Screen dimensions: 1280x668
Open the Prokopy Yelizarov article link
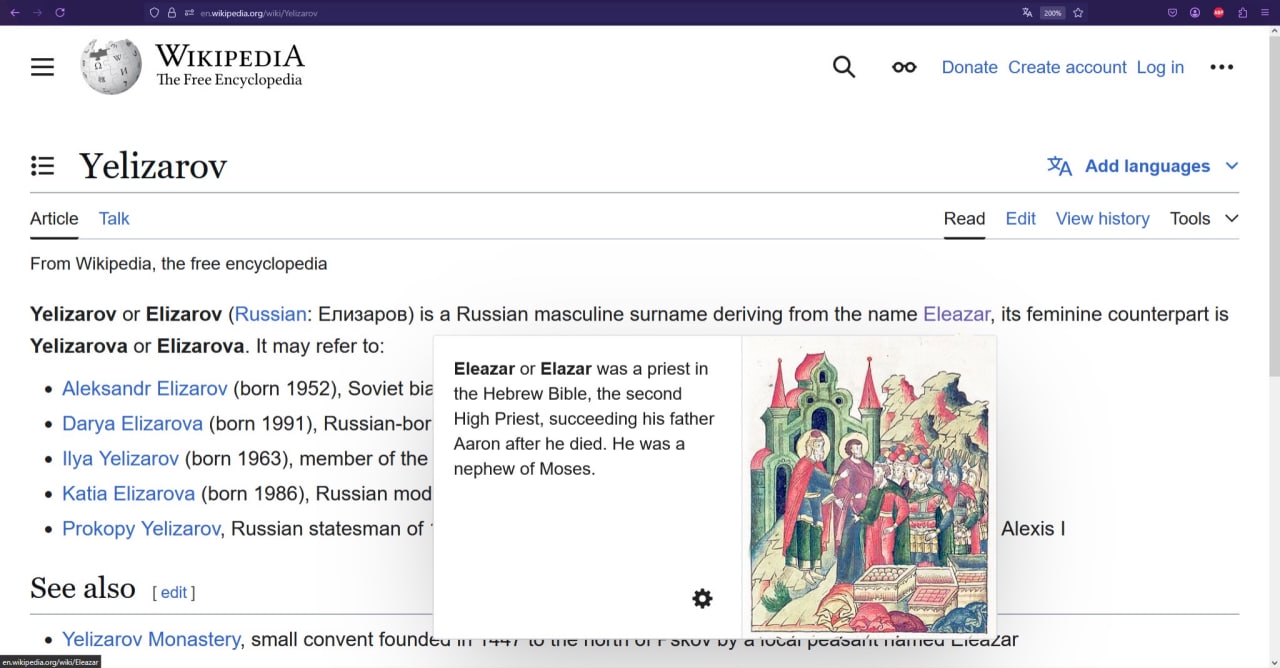(x=141, y=528)
